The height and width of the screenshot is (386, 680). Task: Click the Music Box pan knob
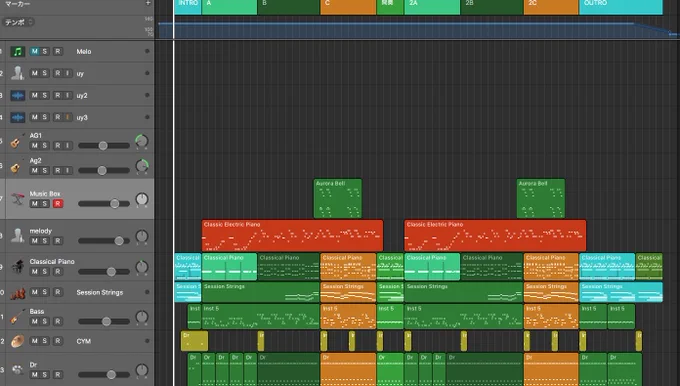coord(142,199)
